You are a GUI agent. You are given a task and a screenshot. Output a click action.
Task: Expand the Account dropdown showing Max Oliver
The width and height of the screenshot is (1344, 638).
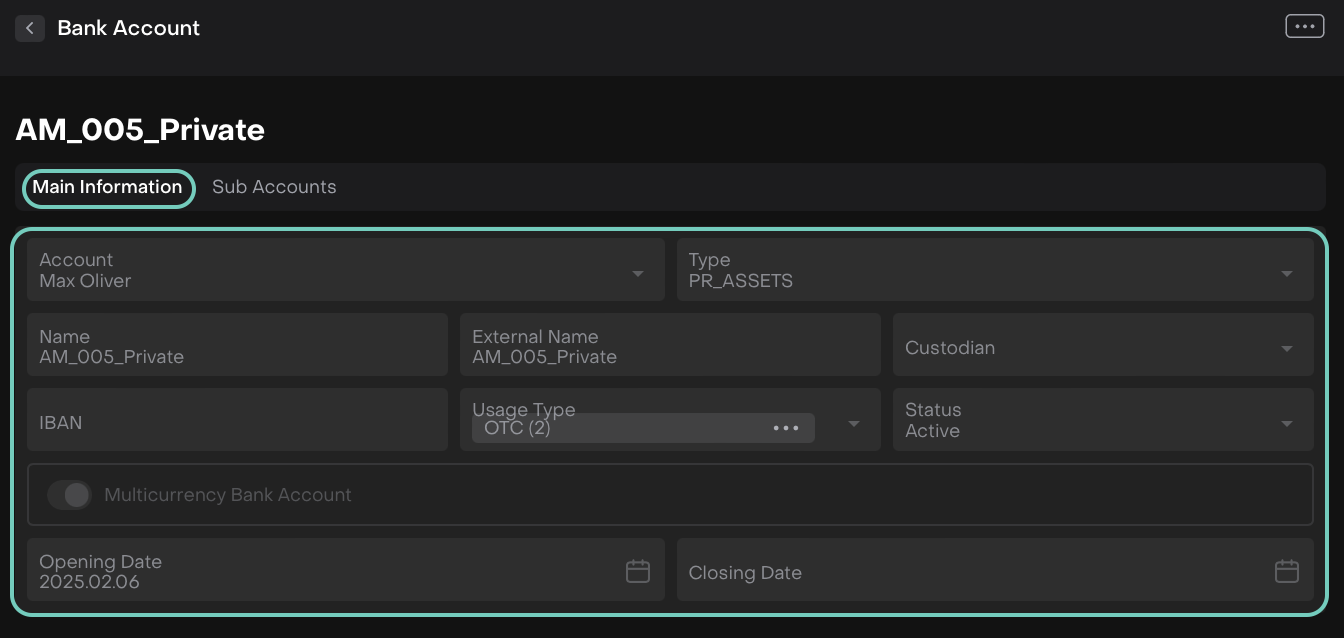[637, 274]
